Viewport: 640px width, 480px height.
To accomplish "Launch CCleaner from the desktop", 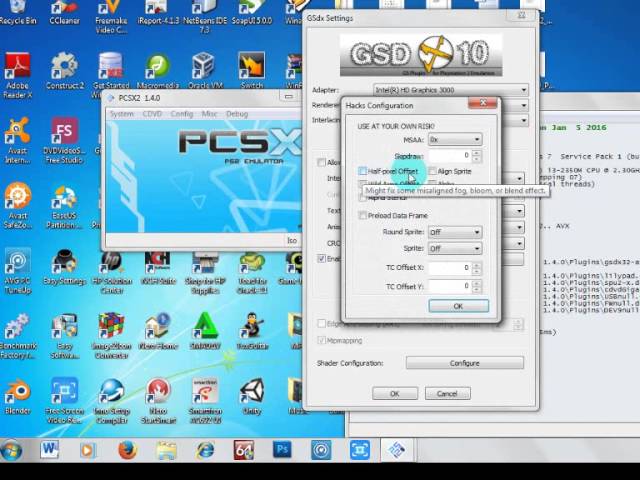I will tap(64, 13).
